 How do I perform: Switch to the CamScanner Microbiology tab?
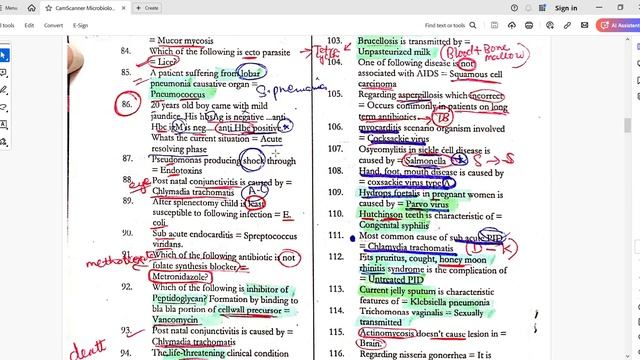[x=86, y=8]
